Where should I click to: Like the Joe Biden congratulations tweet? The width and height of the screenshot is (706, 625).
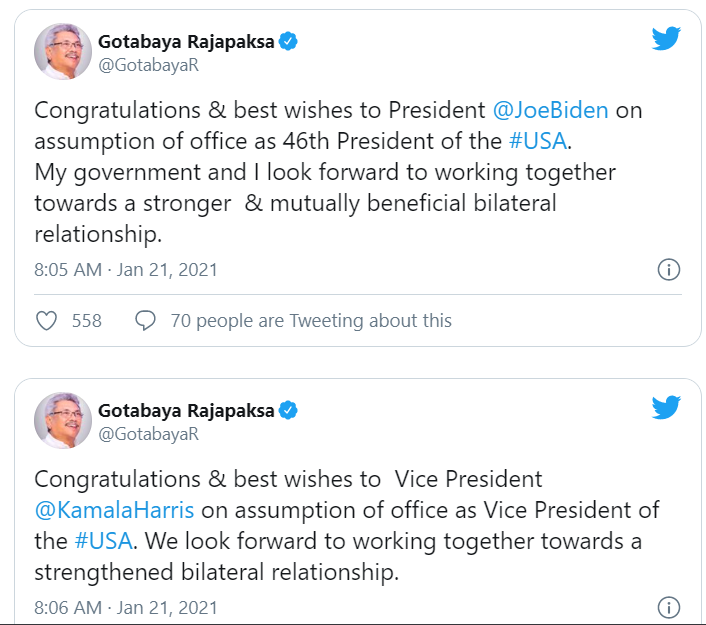point(46,321)
